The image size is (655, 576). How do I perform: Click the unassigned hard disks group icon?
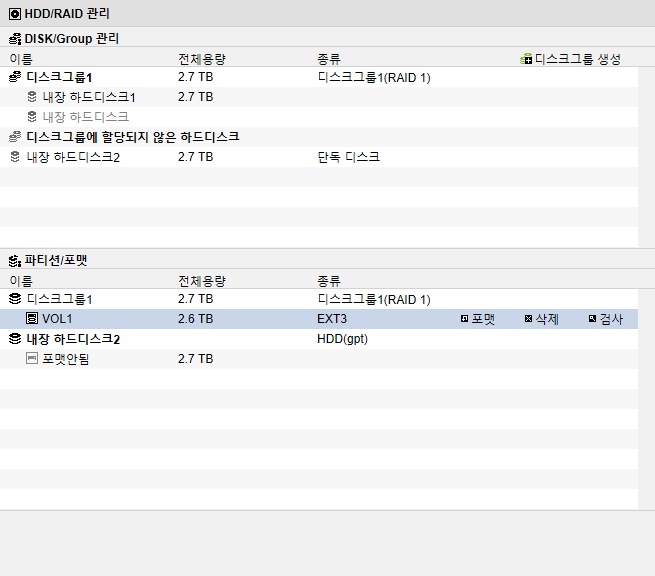[15, 137]
